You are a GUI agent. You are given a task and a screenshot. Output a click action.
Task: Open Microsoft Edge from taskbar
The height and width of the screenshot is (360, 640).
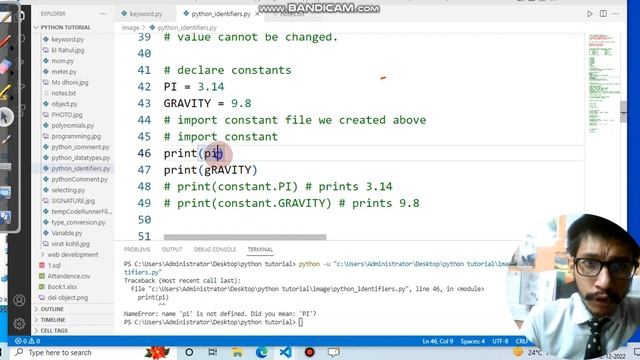pyautogui.click(x=262, y=352)
